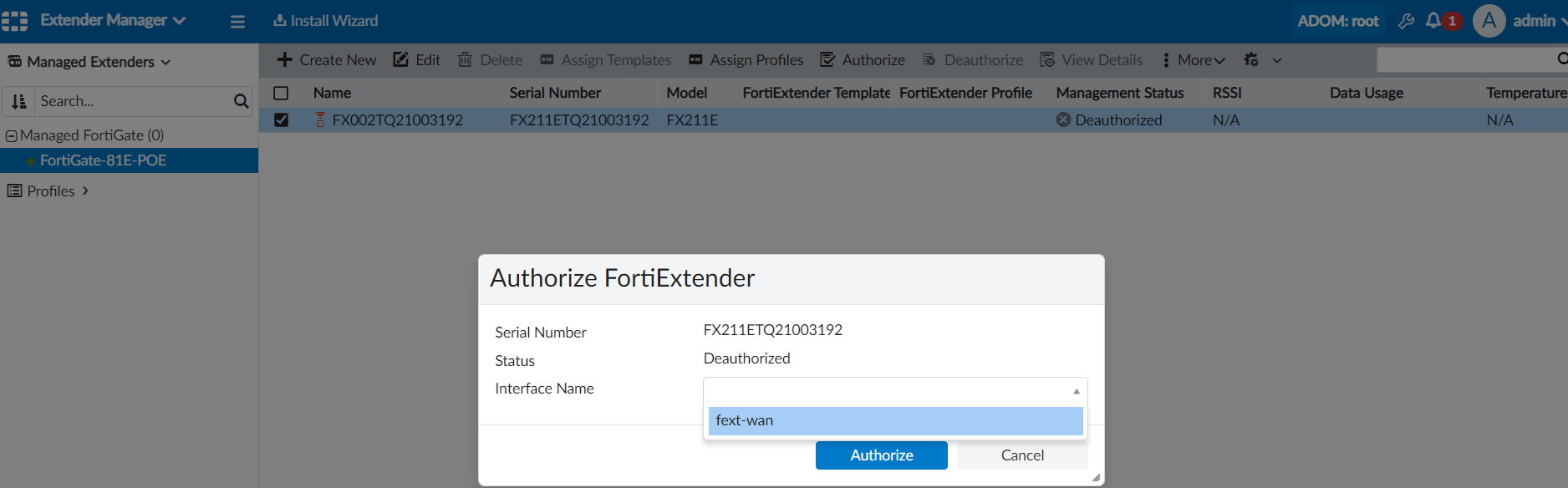Select fext-wan from the interface list
Viewport: 1568px width, 488px height.
pyautogui.click(x=894, y=420)
